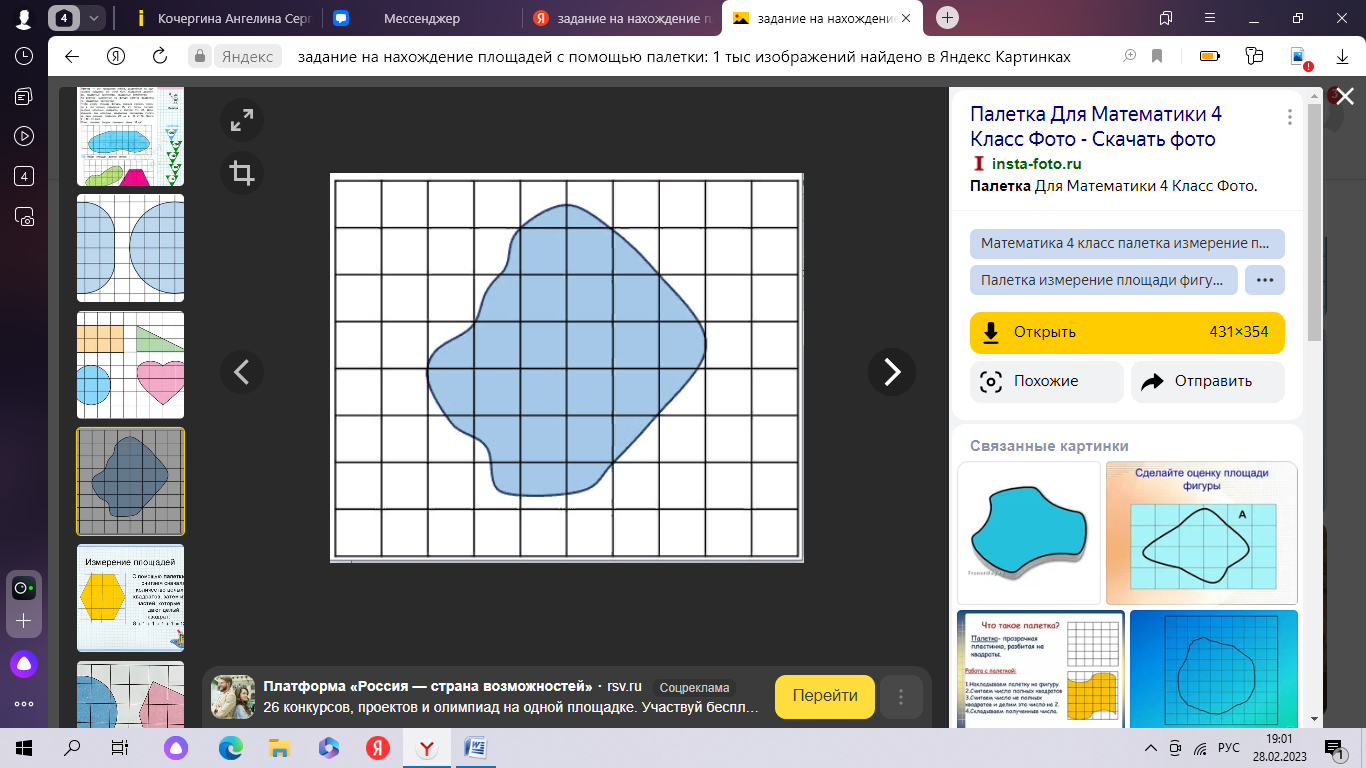The image size is (1366, 768).
Task: Open the Windows notification center
Action: [x=1333, y=748]
